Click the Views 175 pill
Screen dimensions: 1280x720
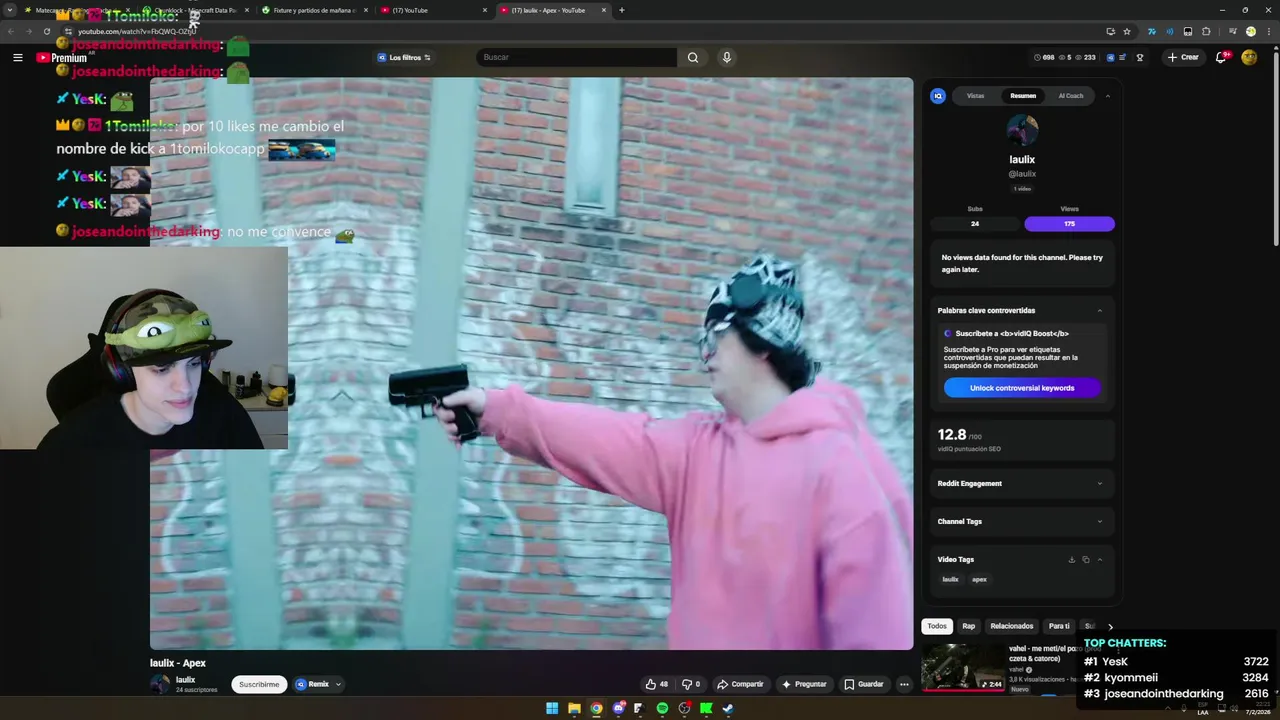(x=1069, y=224)
